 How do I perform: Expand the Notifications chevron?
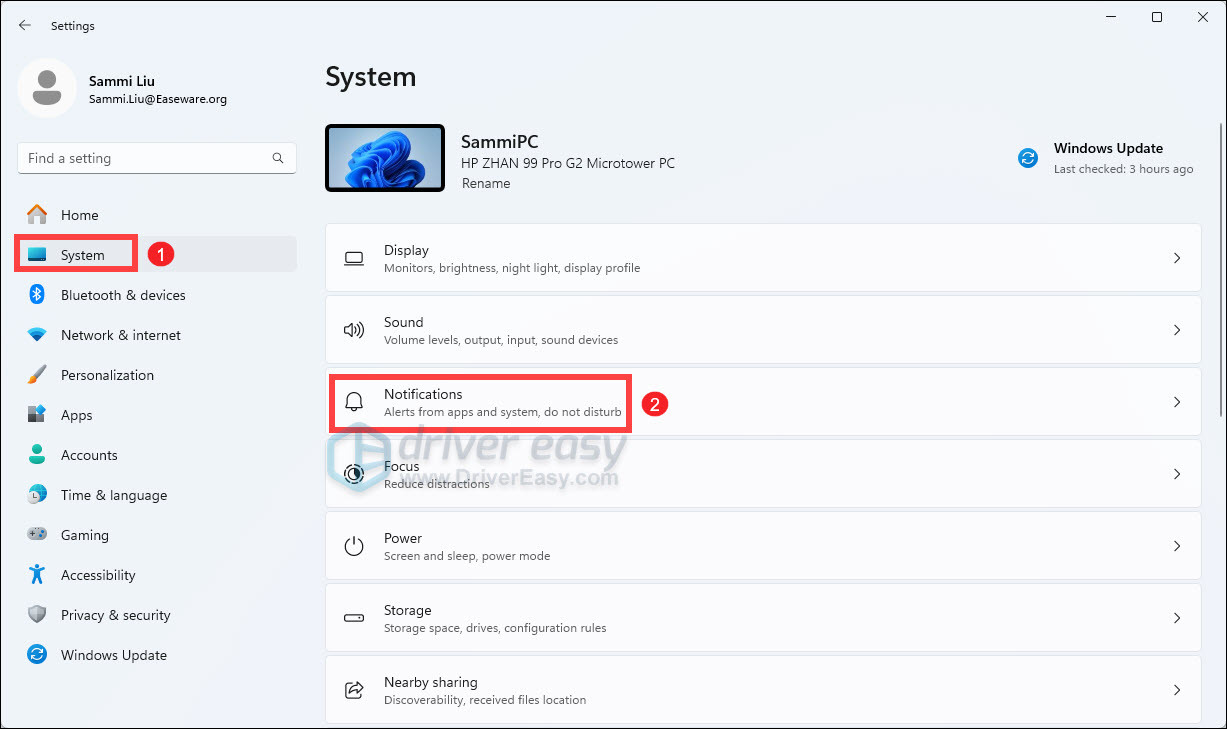tap(1177, 401)
